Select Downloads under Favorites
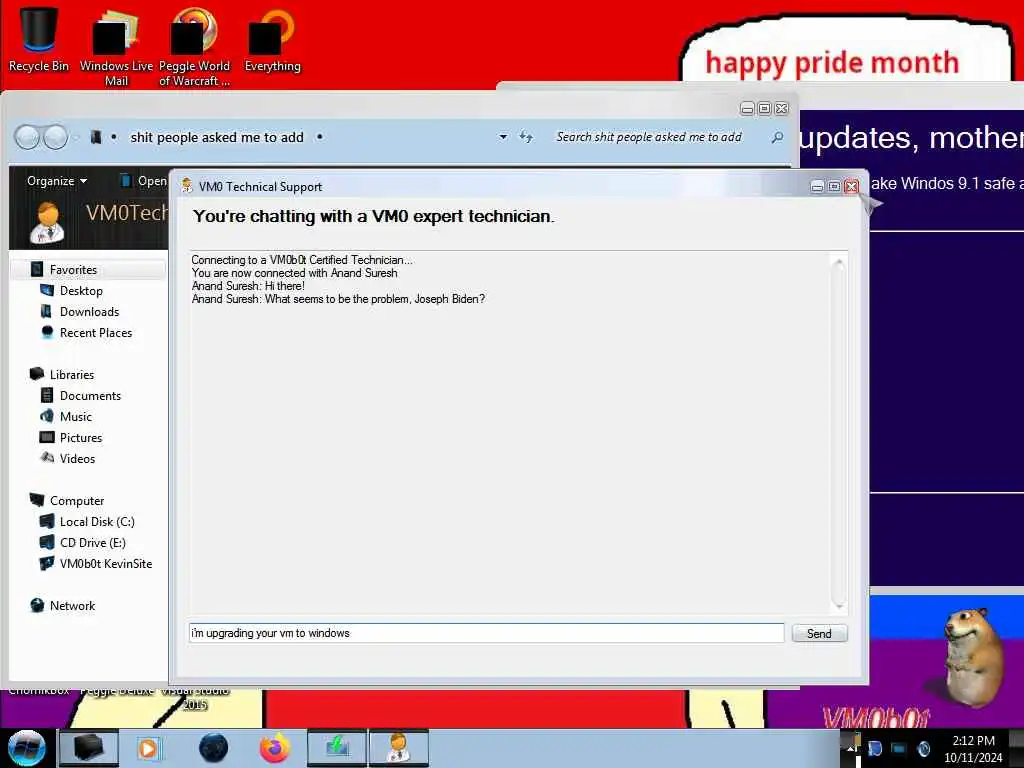 click(89, 312)
